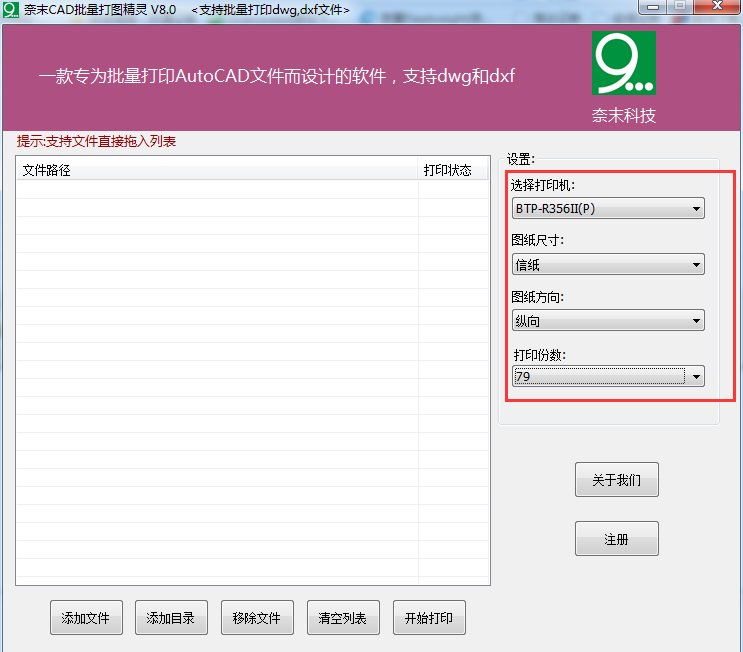Open the 图纸方向 orientation dropdown
Image resolution: width=743 pixels, height=652 pixels.
click(608, 320)
